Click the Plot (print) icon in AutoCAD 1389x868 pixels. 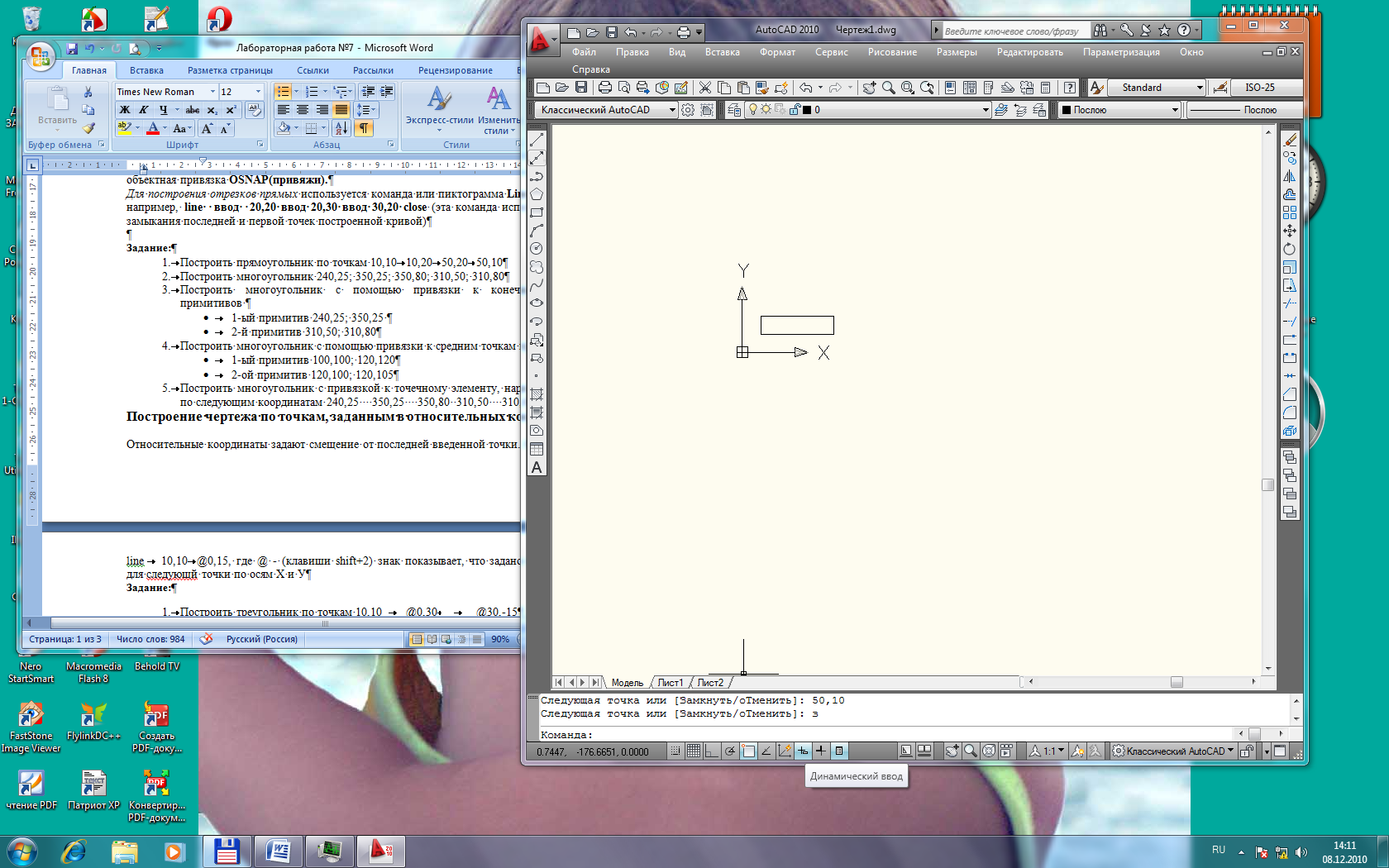pyautogui.click(x=605, y=88)
